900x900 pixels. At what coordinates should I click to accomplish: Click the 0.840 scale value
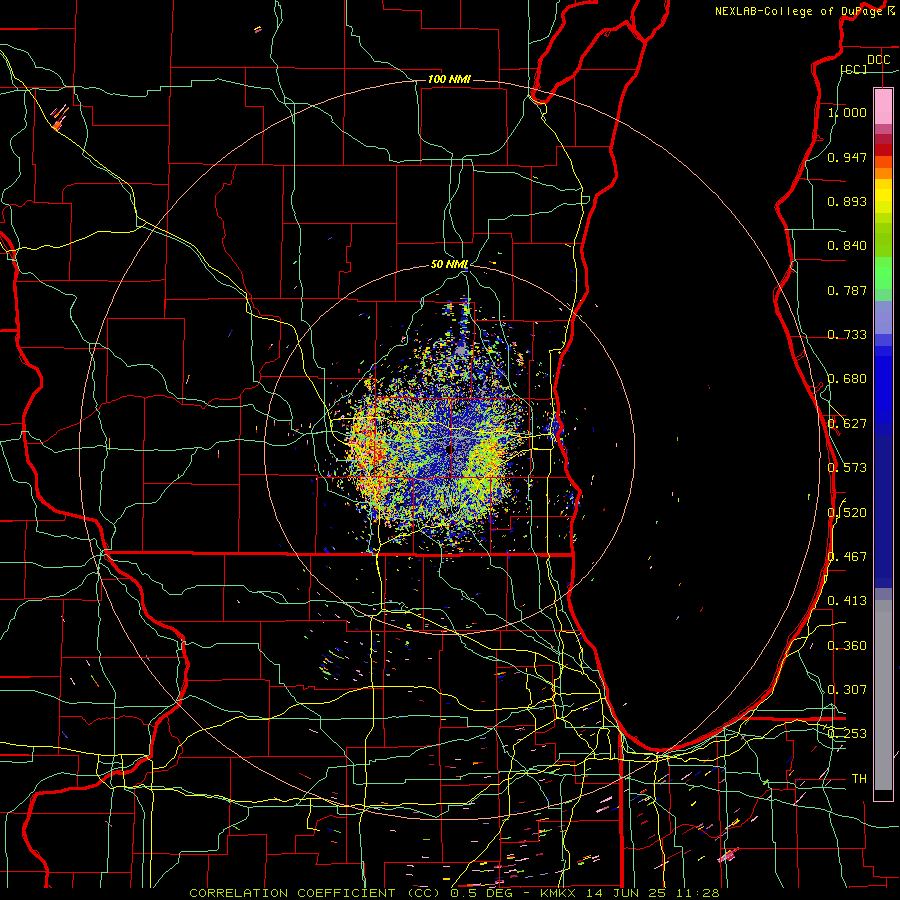click(847, 246)
